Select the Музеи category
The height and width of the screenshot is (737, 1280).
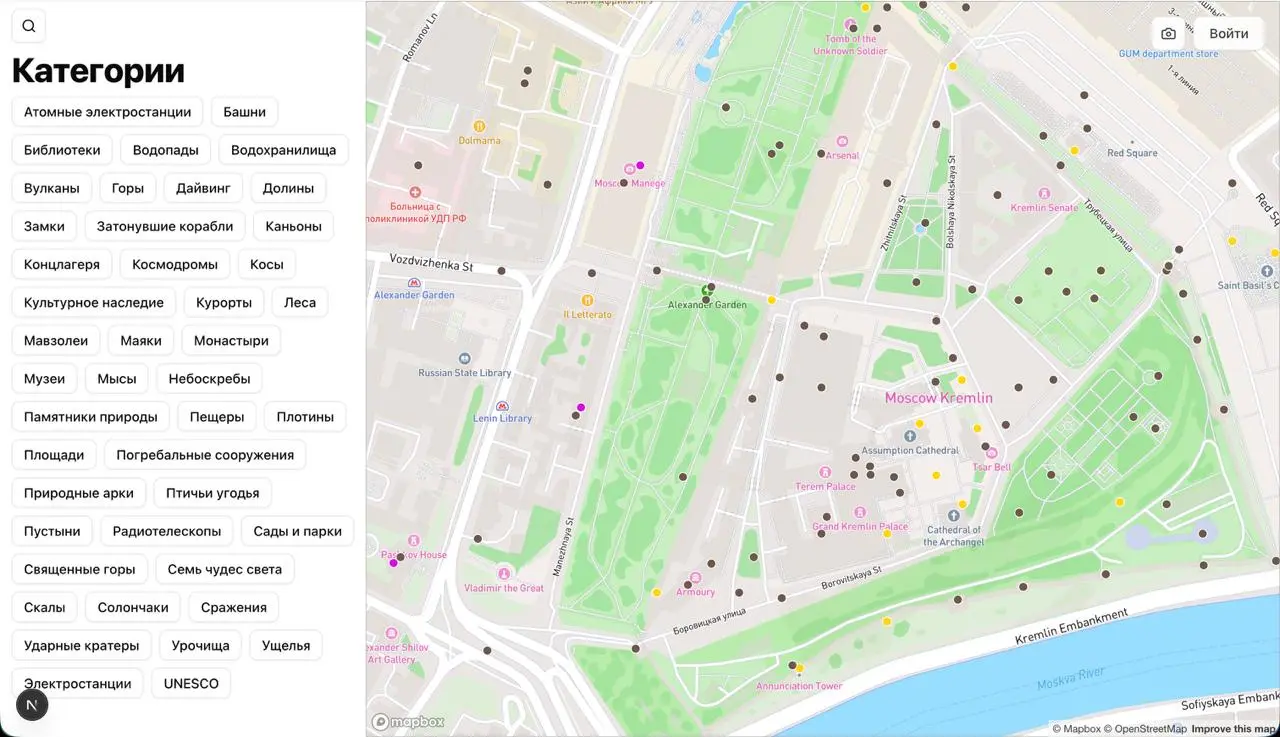click(x=45, y=379)
